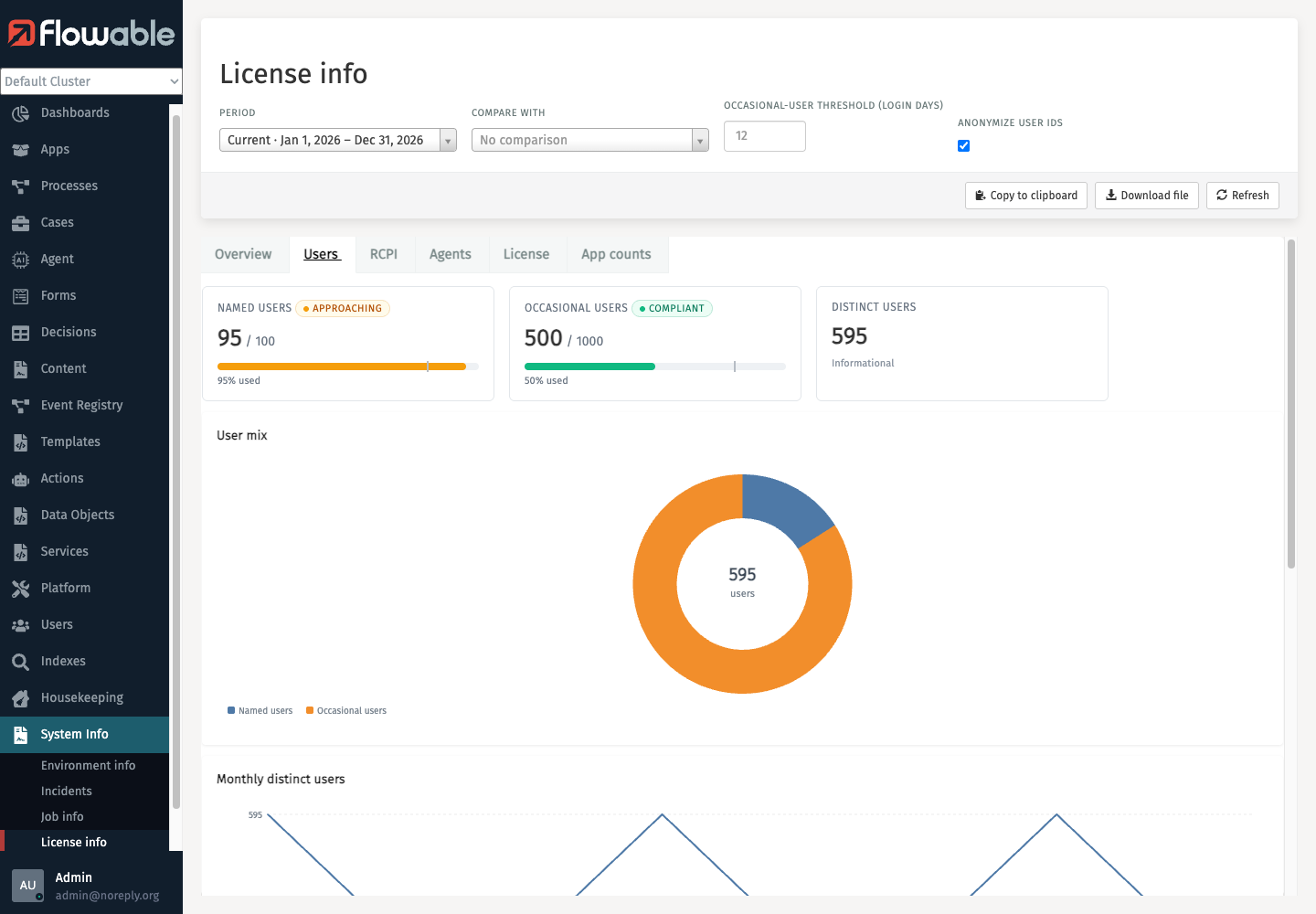Open the Compare with dropdown
1316x914 pixels.
pyautogui.click(x=590, y=140)
